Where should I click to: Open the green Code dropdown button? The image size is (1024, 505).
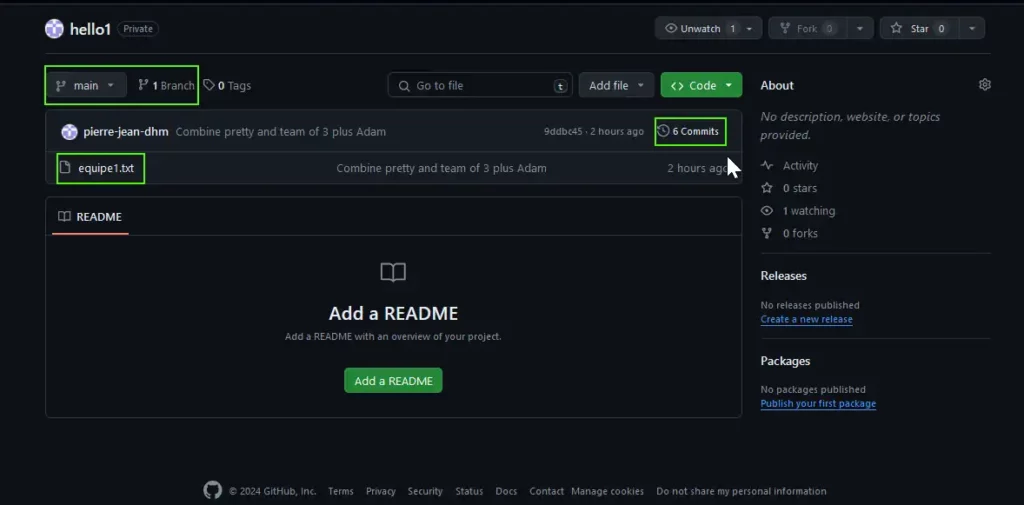[x=701, y=86]
